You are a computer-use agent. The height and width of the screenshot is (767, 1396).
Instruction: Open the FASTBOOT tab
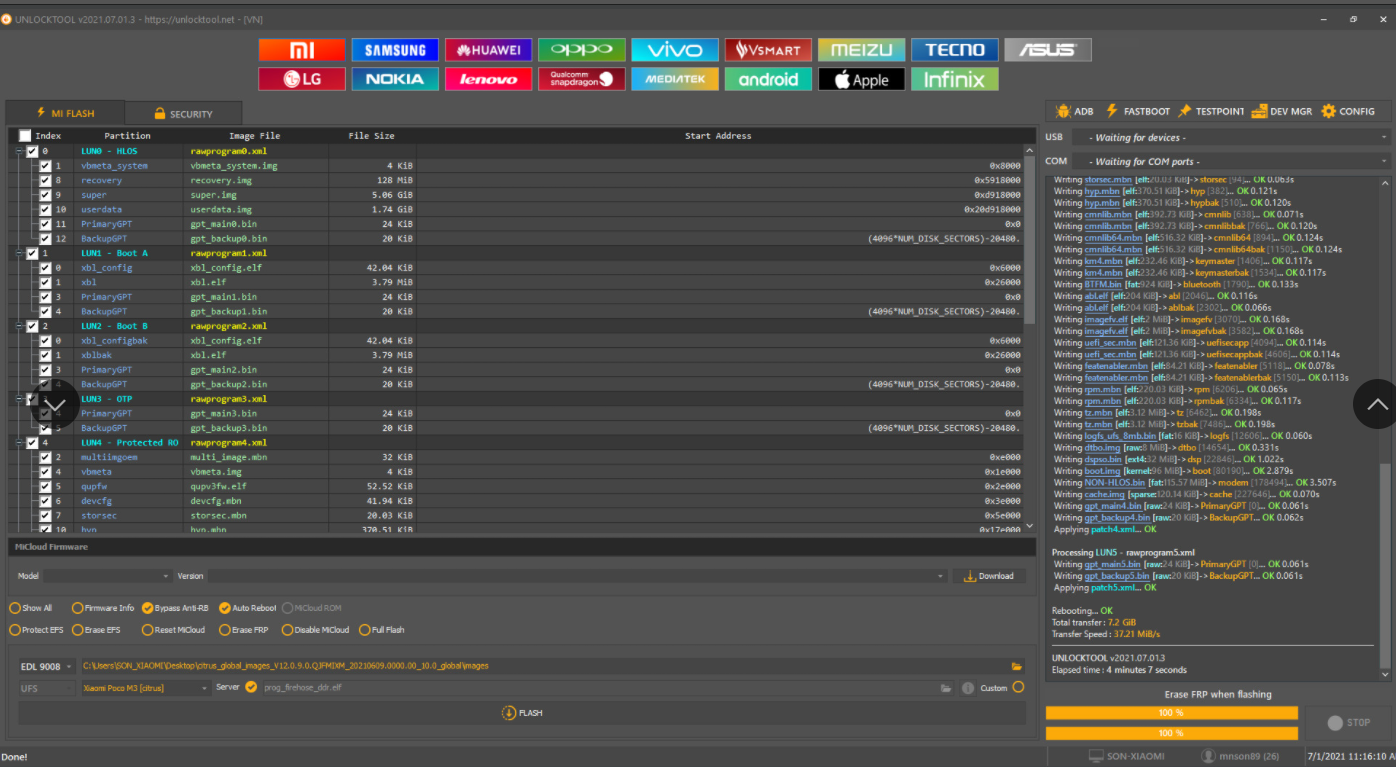point(1137,112)
